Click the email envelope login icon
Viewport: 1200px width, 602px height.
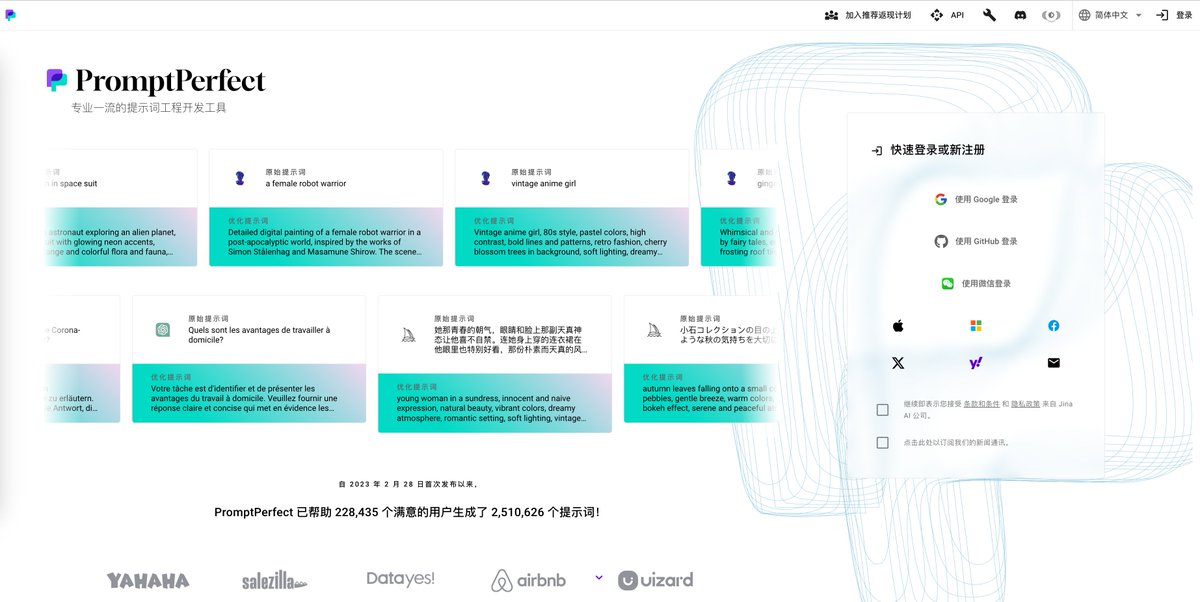click(1054, 363)
